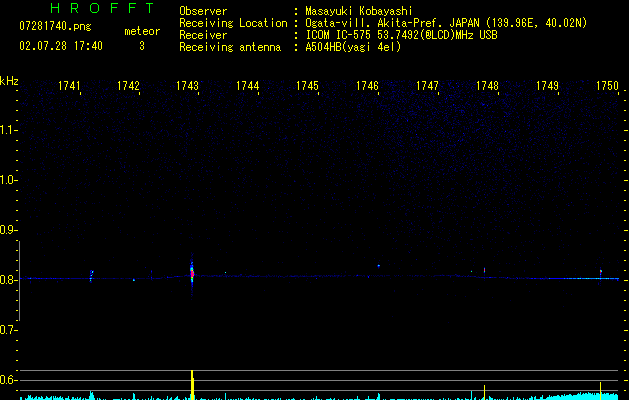Click the 1744 time axis marker

pyautogui.click(x=248, y=86)
